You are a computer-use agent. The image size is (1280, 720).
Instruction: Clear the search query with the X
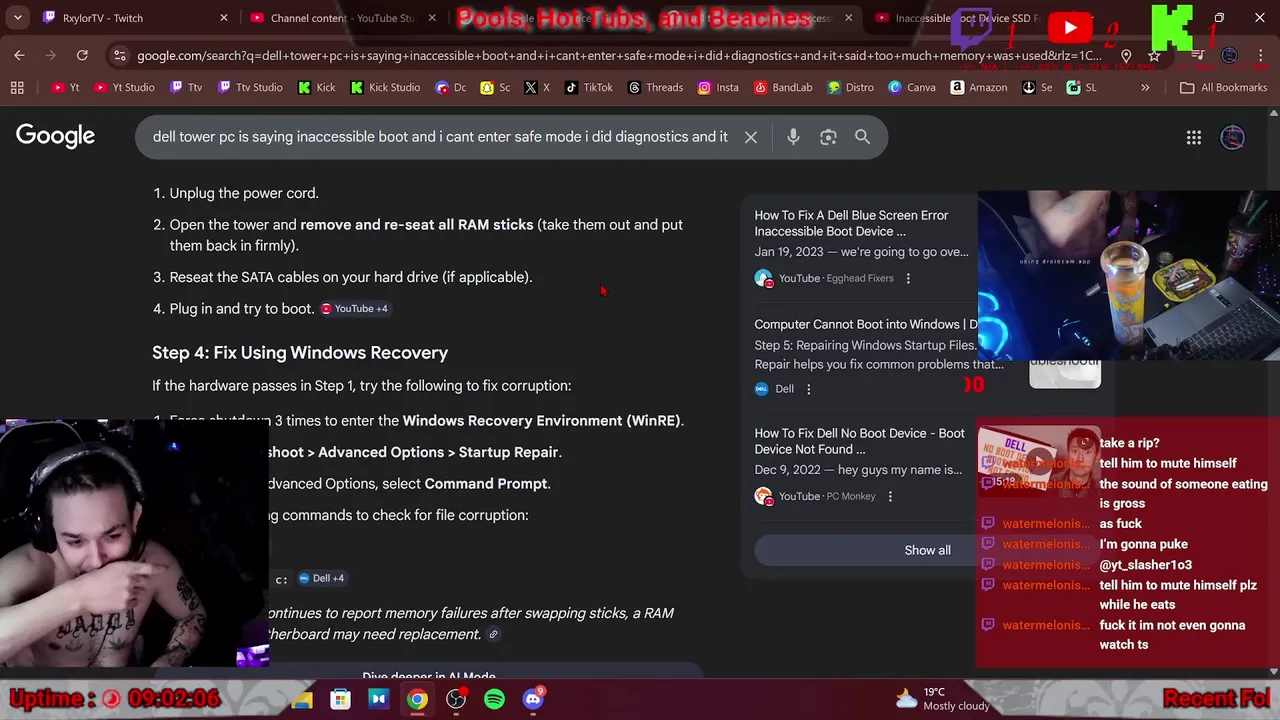[751, 137]
